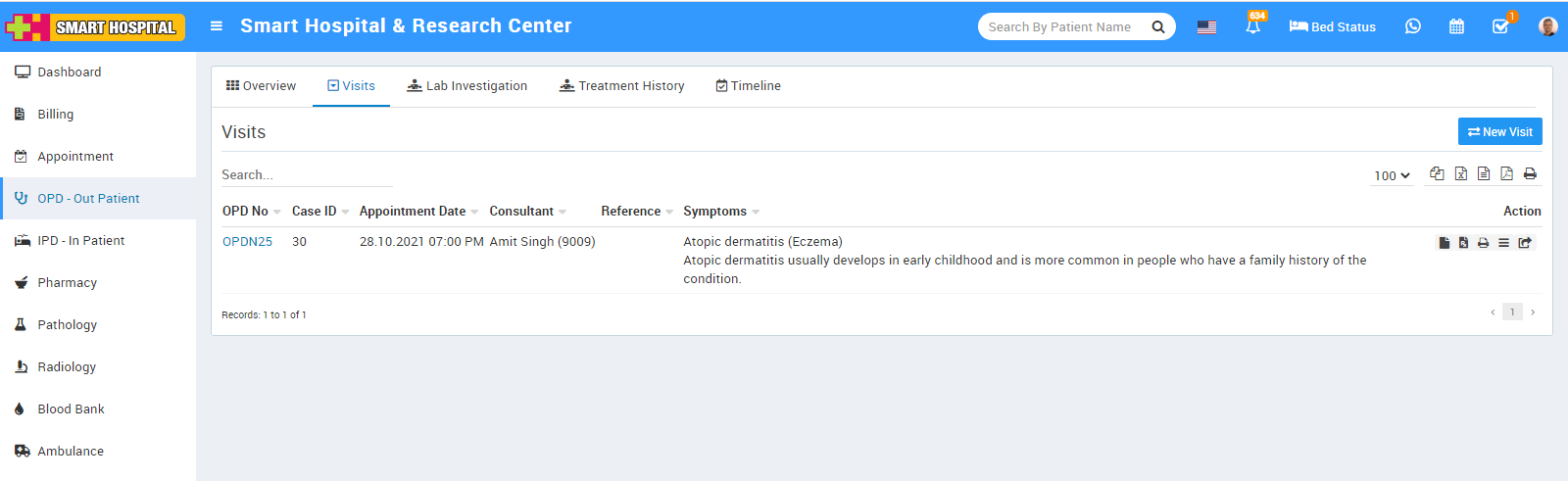1568x481 pixels.
Task: Open the task checklist icon in header
Action: [1500, 26]
